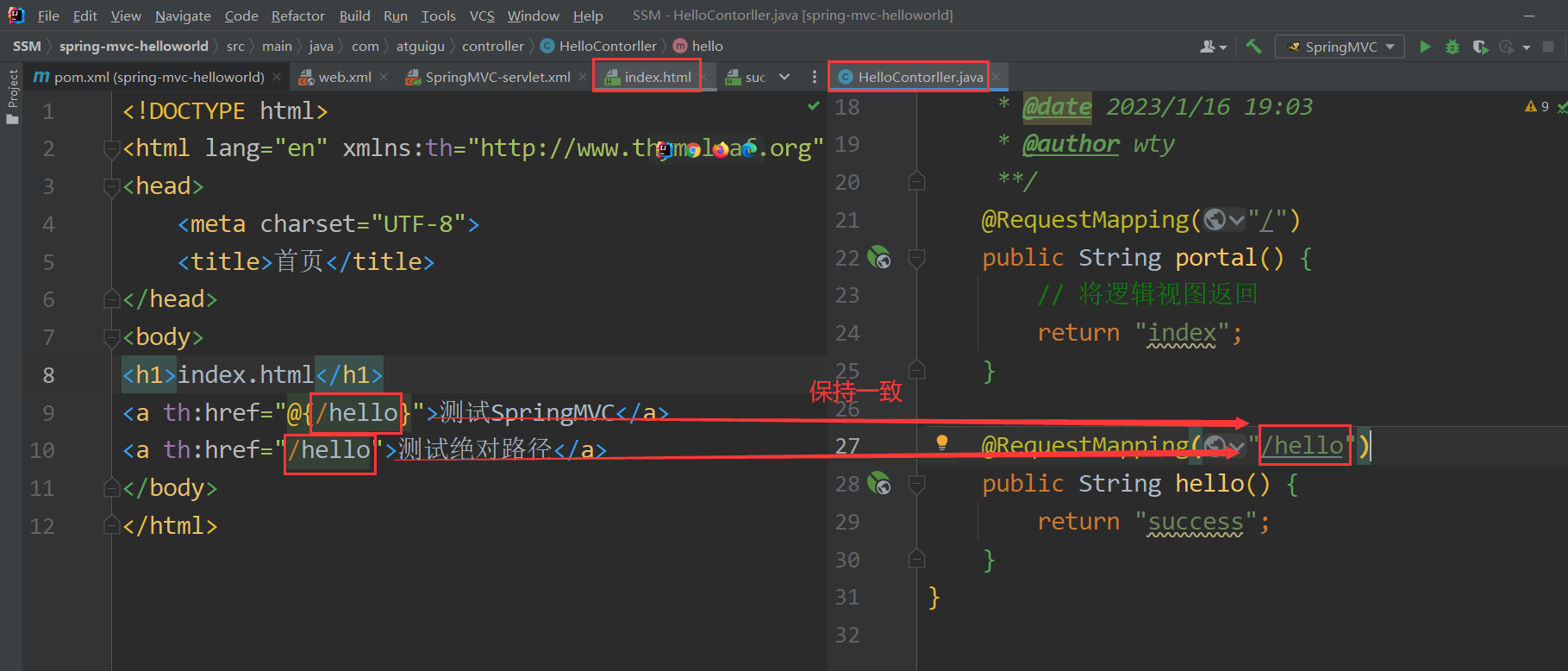Stop the running process

pos(1548,47)
